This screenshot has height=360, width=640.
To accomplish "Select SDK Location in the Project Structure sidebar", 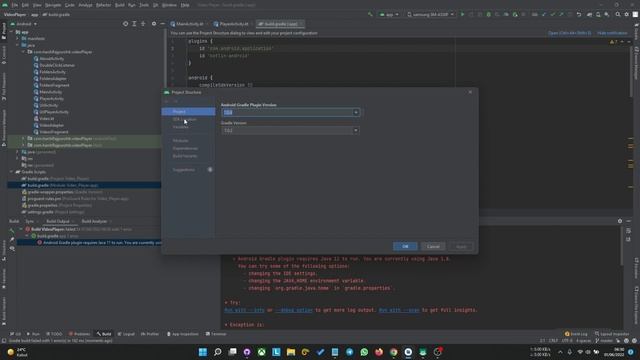I will click(x=184, y=119).
